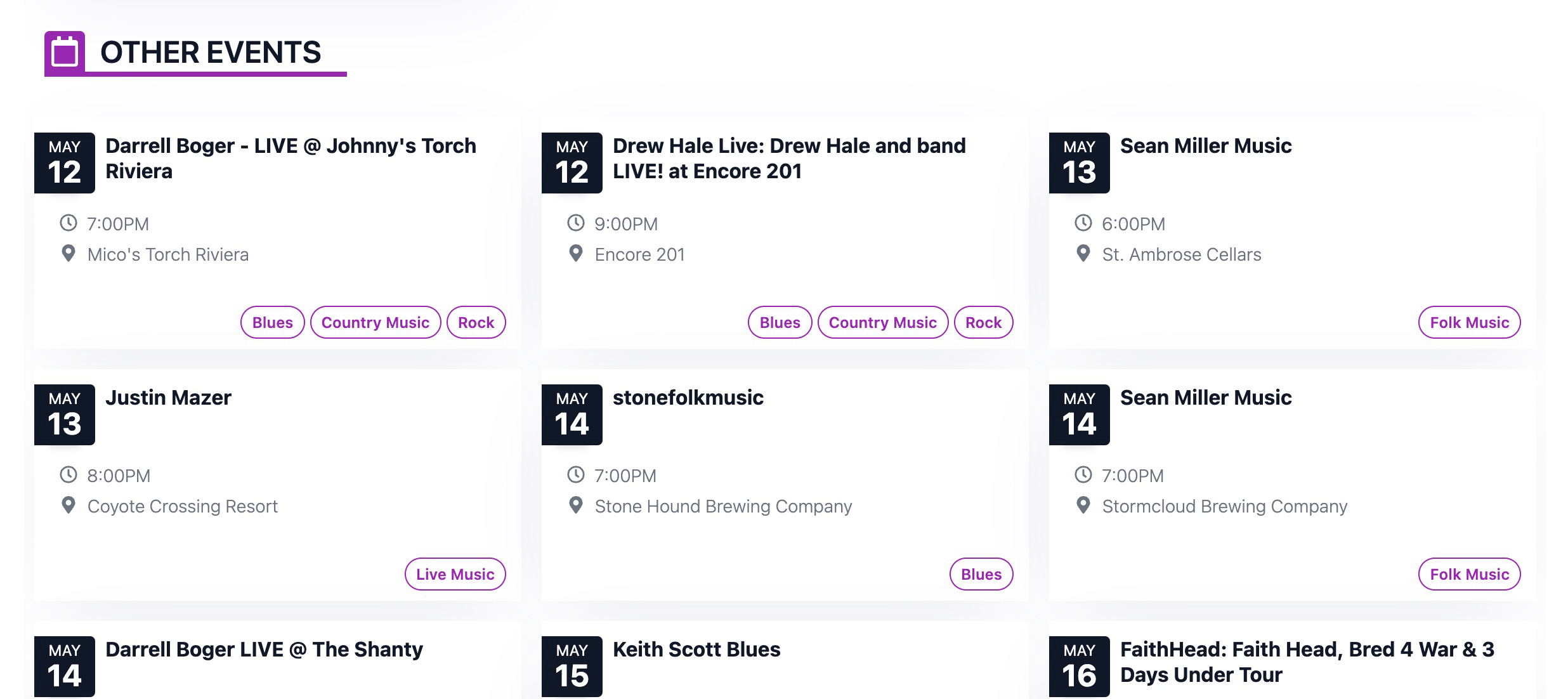The height and width of the screenshot is (699, 1568).
Task: Click Blues tag on stonefolkmusic card
Action: [x=981, y=574]
